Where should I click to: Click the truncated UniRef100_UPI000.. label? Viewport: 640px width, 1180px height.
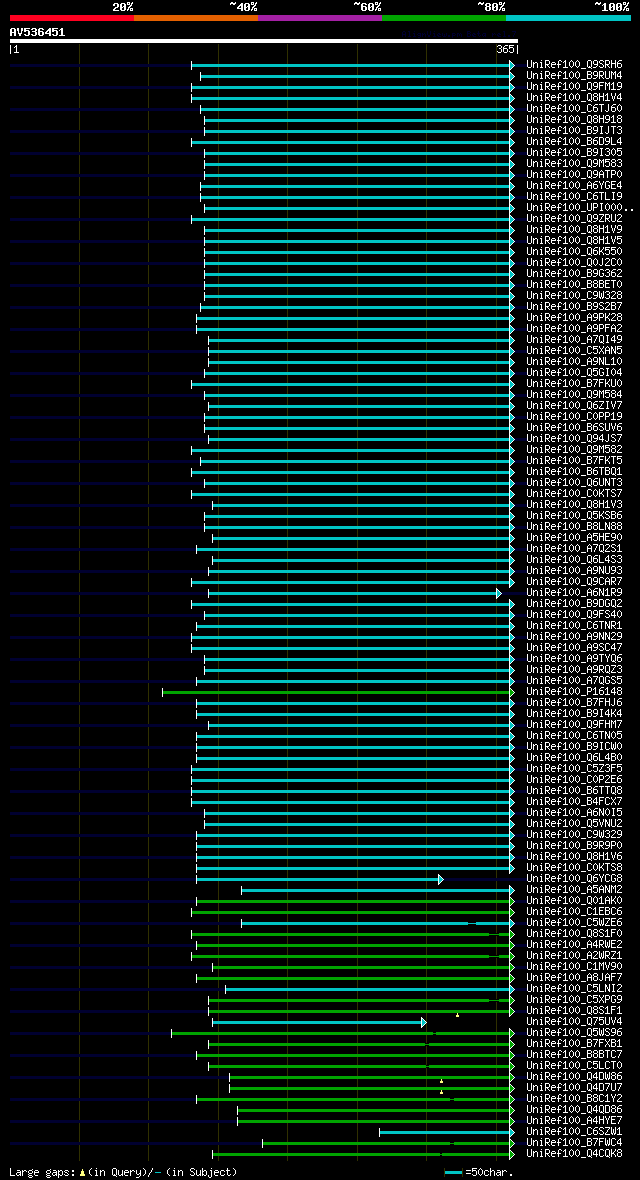tap(581, 208)
